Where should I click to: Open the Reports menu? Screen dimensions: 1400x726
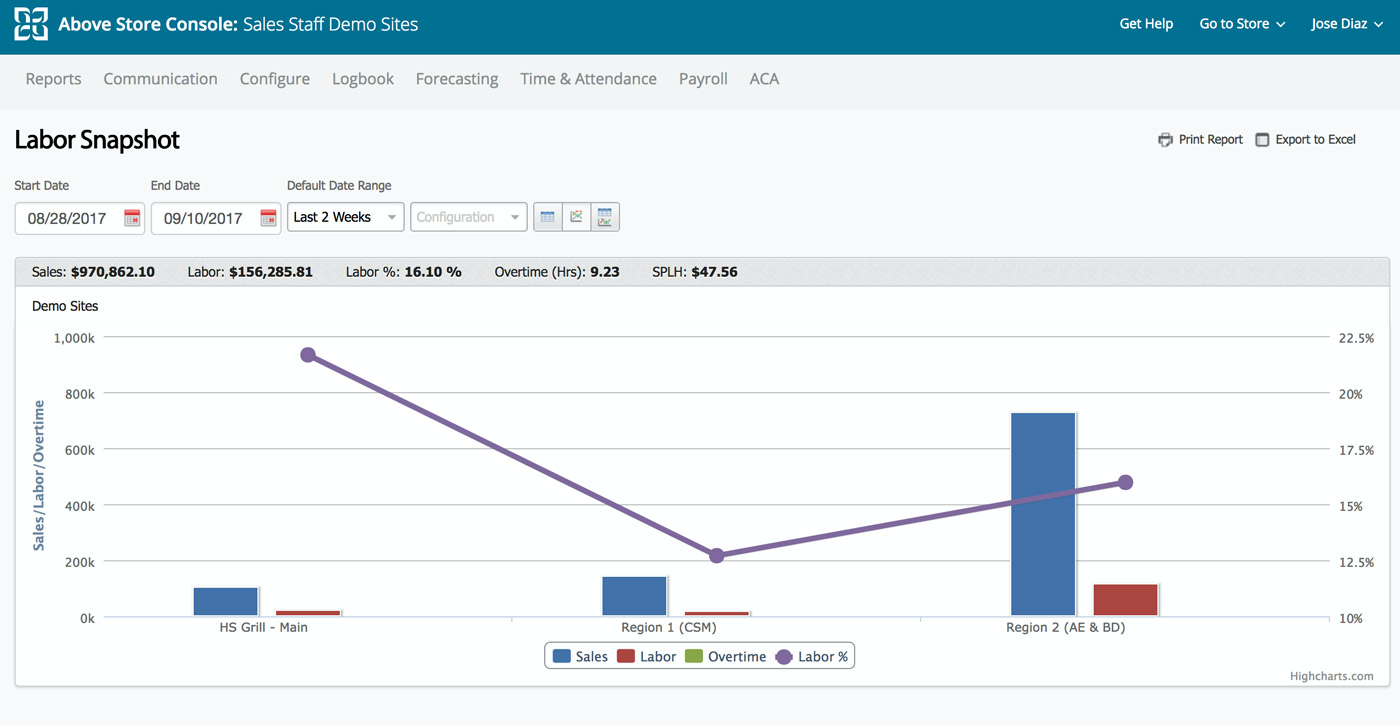pyautogui.click(x=53, y=79)
